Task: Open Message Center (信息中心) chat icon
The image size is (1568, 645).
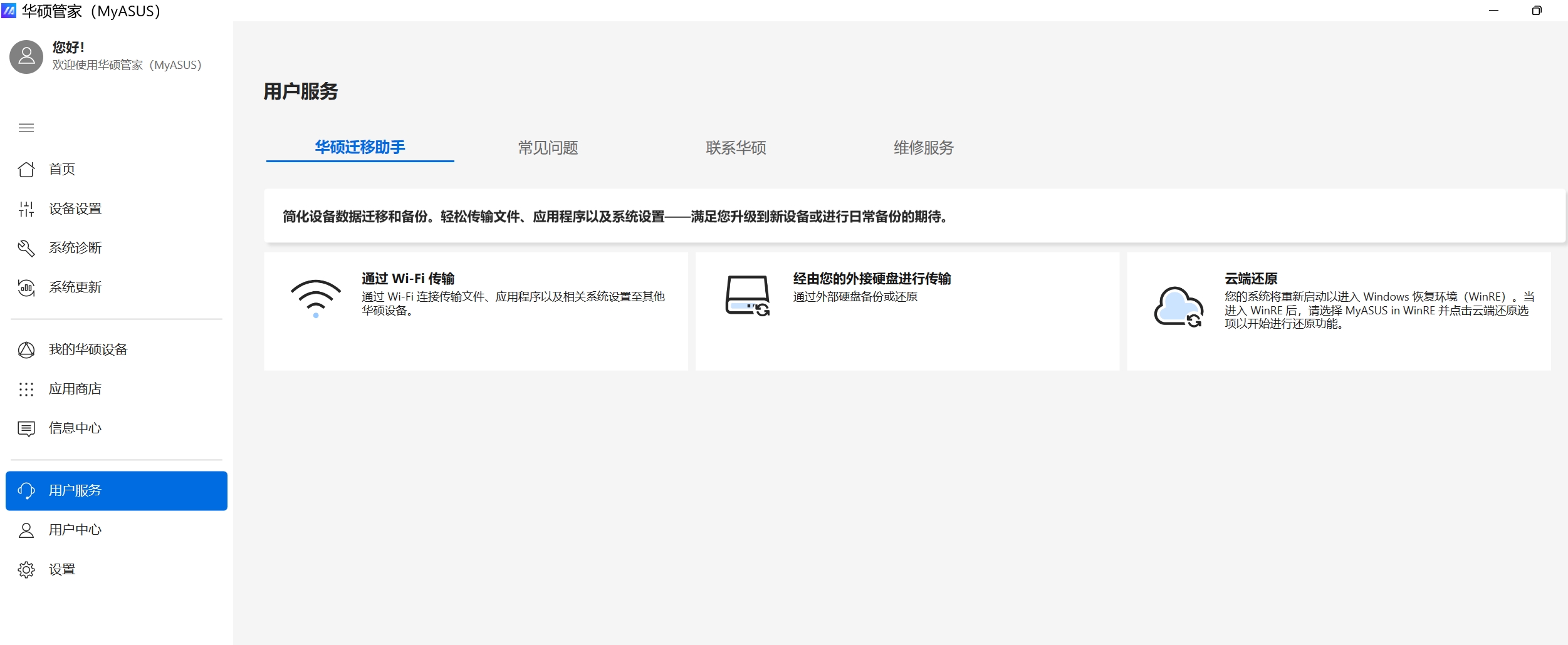Action: (x=26, y=429)
